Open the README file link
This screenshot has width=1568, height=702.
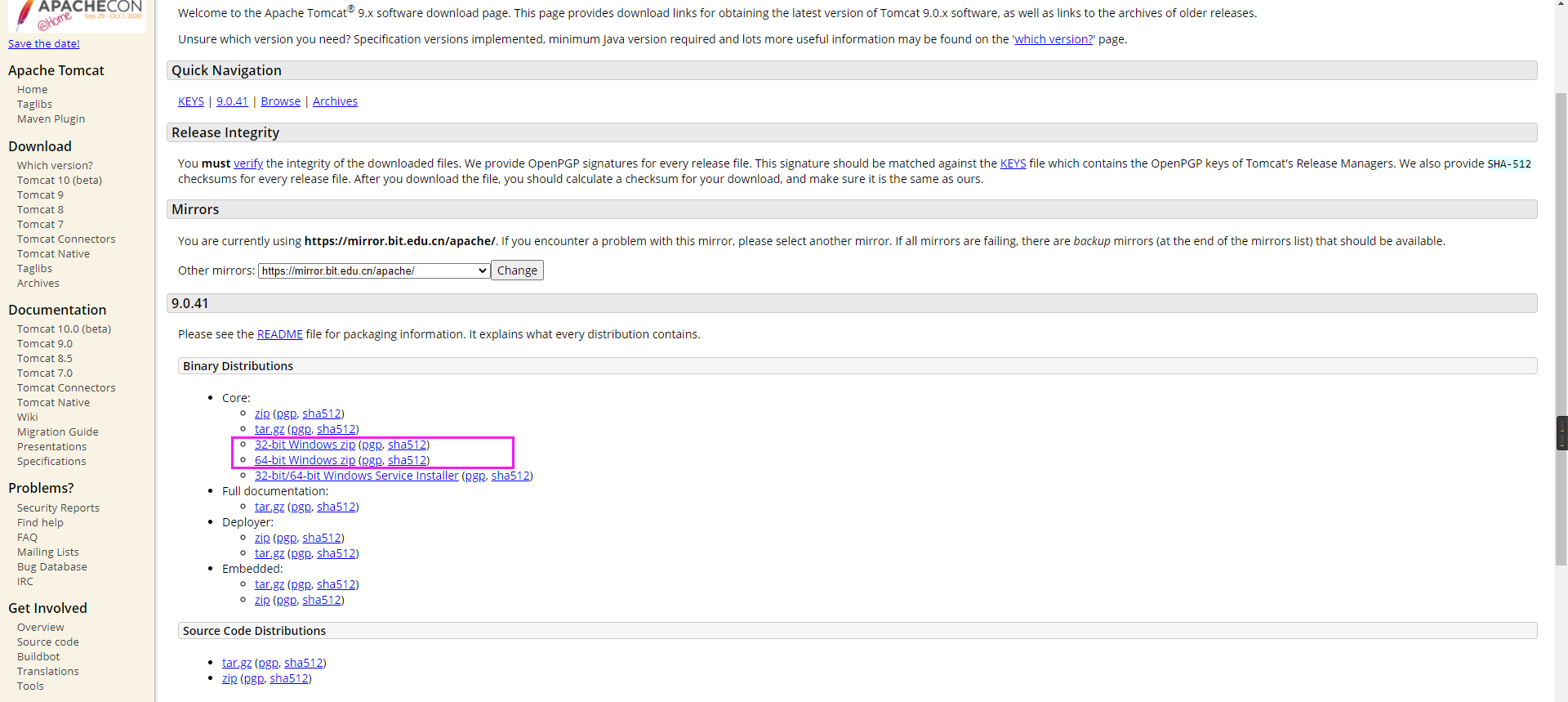279,334
